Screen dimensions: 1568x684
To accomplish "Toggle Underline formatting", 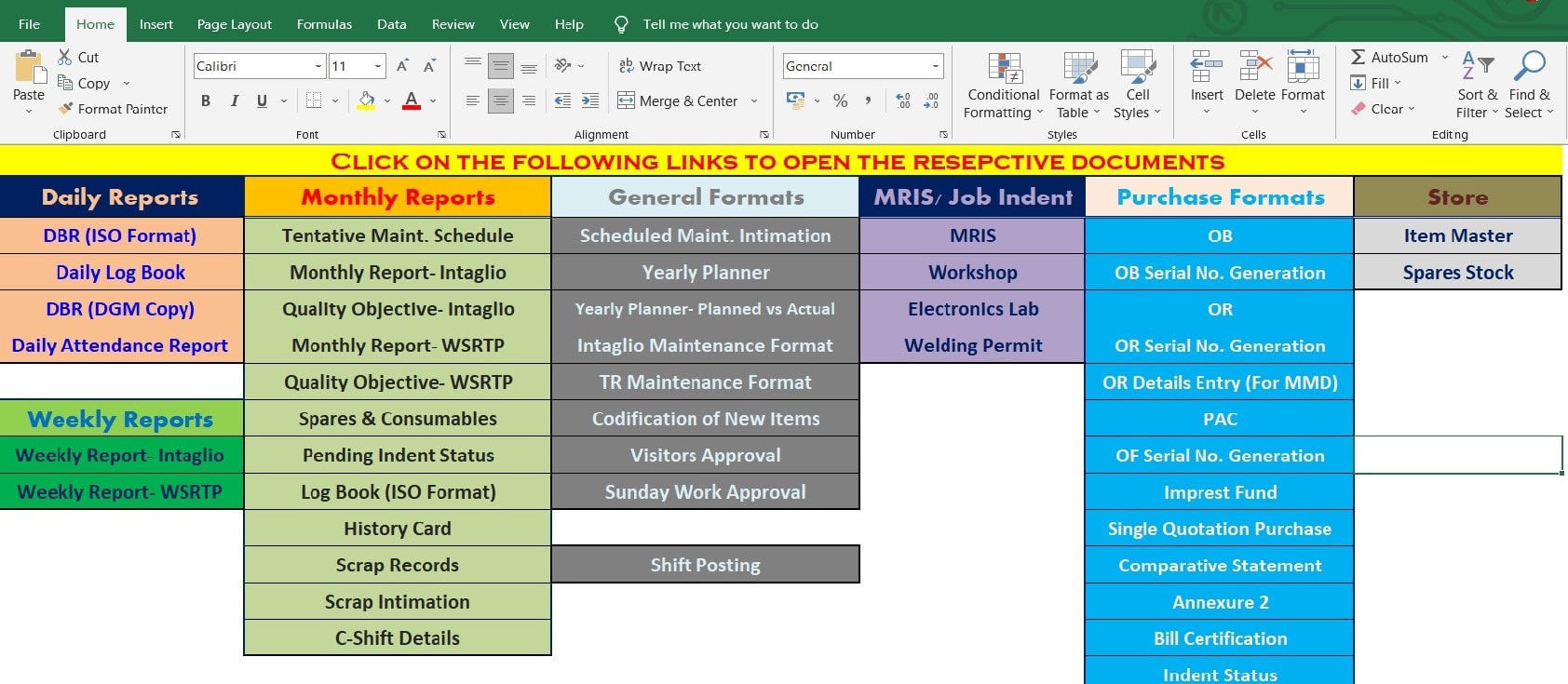I will click(262, 101).
